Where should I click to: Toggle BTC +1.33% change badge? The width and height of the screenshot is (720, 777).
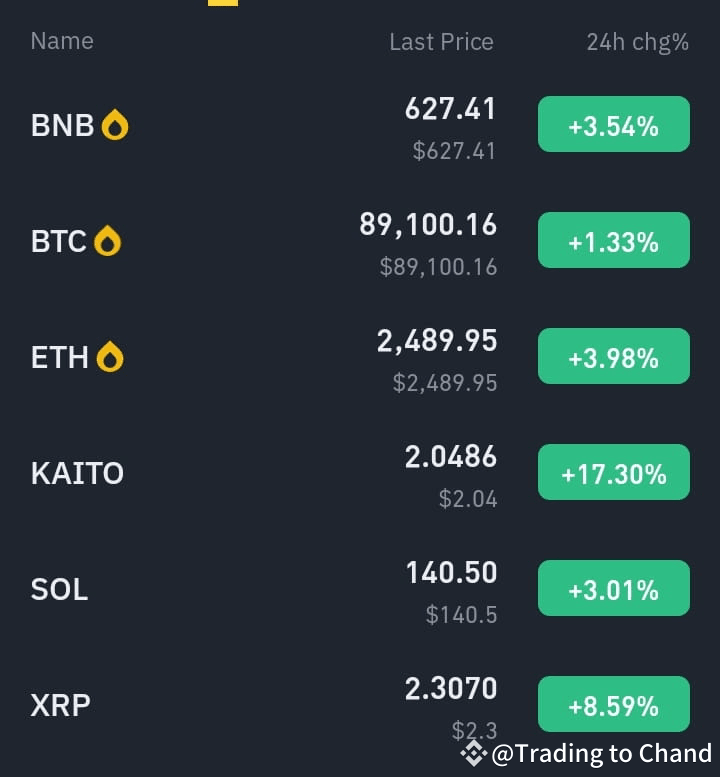tap(614, 240)
